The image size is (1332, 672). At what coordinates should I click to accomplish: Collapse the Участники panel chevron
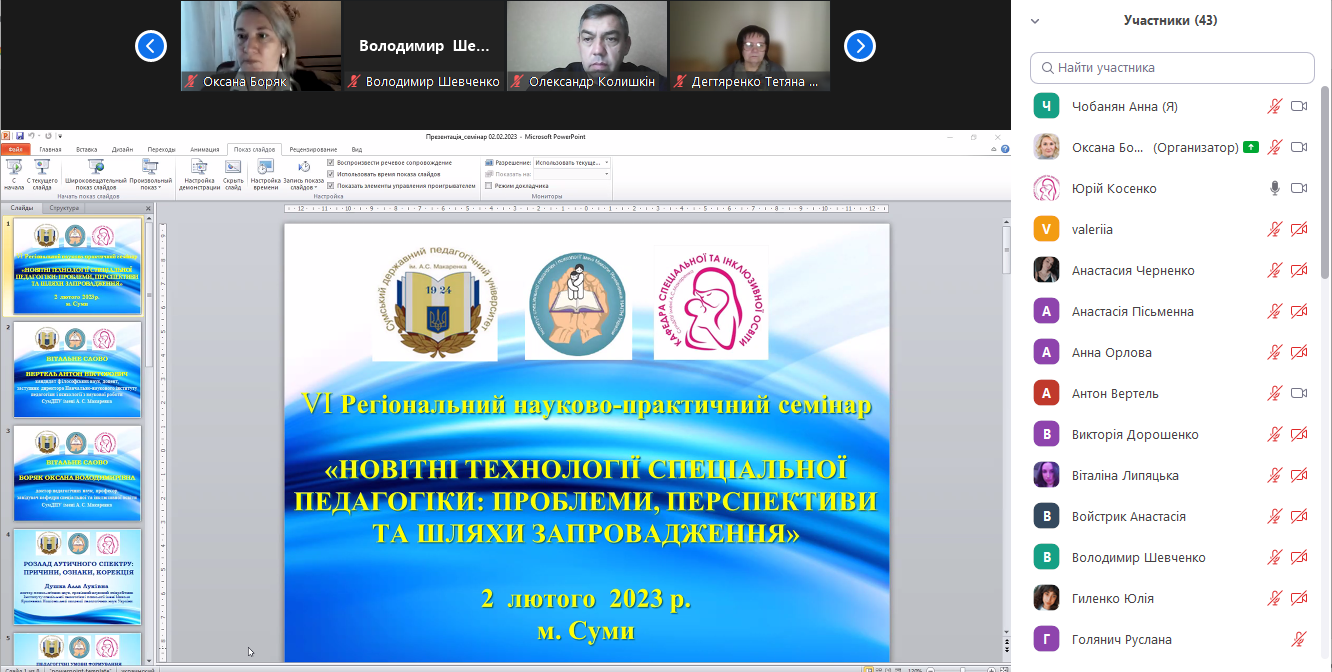click(1035, 20)
